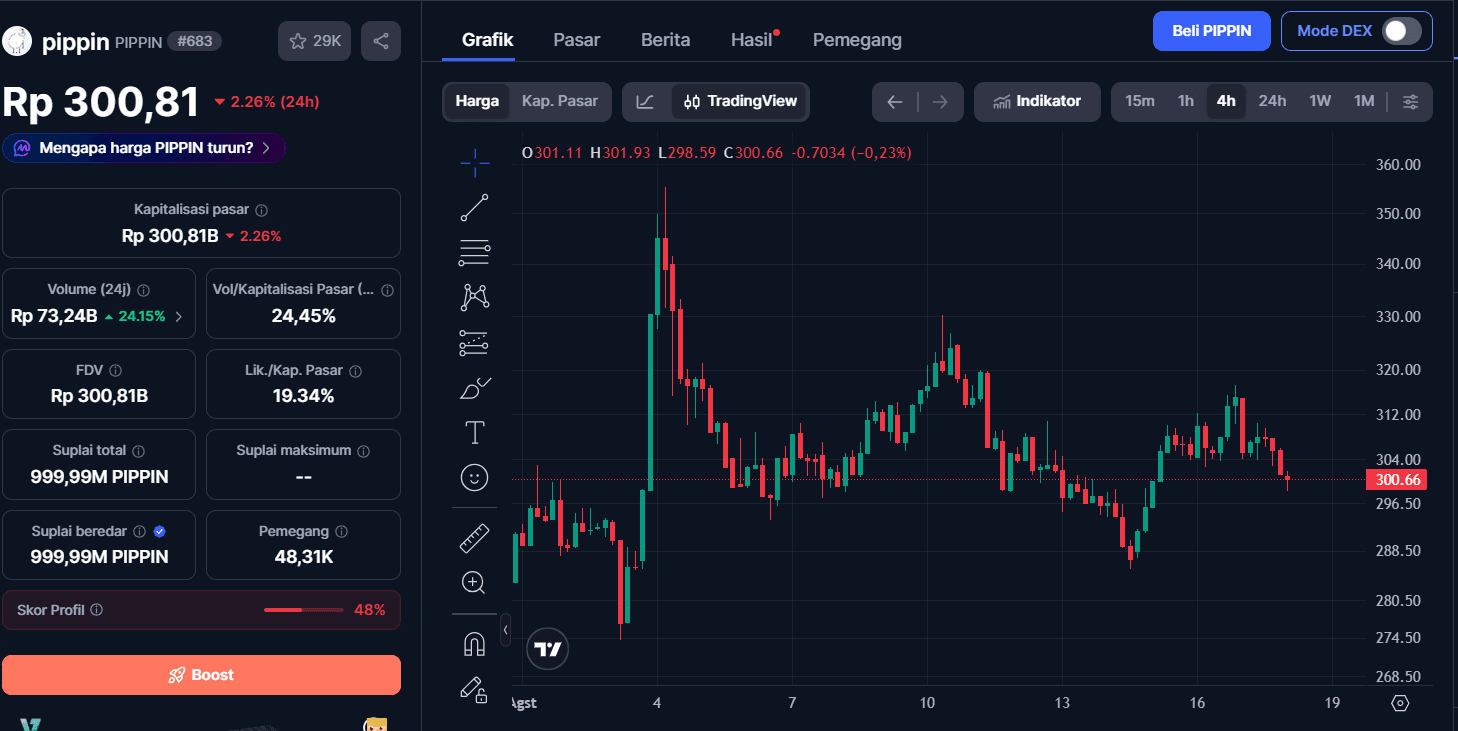This screenshot has height=731, width=1458.
Task: Open the Pasar tab
Action: click(577, 40)
